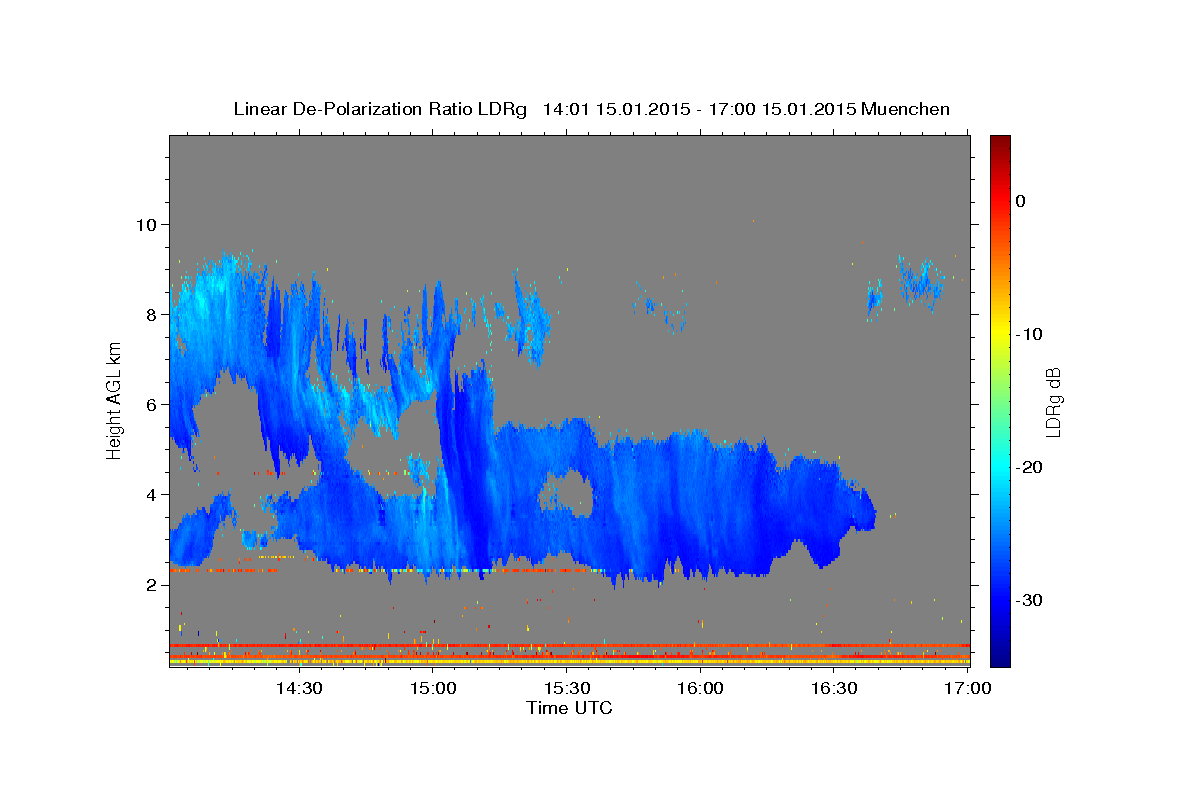Select the 16:30 time axis label

click(x=835, y=689)
